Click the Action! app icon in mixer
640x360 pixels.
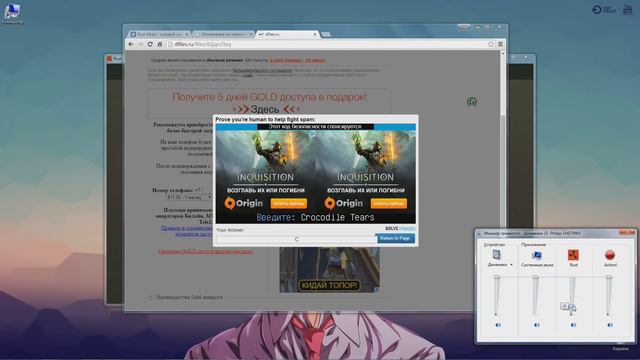point(610,255)
